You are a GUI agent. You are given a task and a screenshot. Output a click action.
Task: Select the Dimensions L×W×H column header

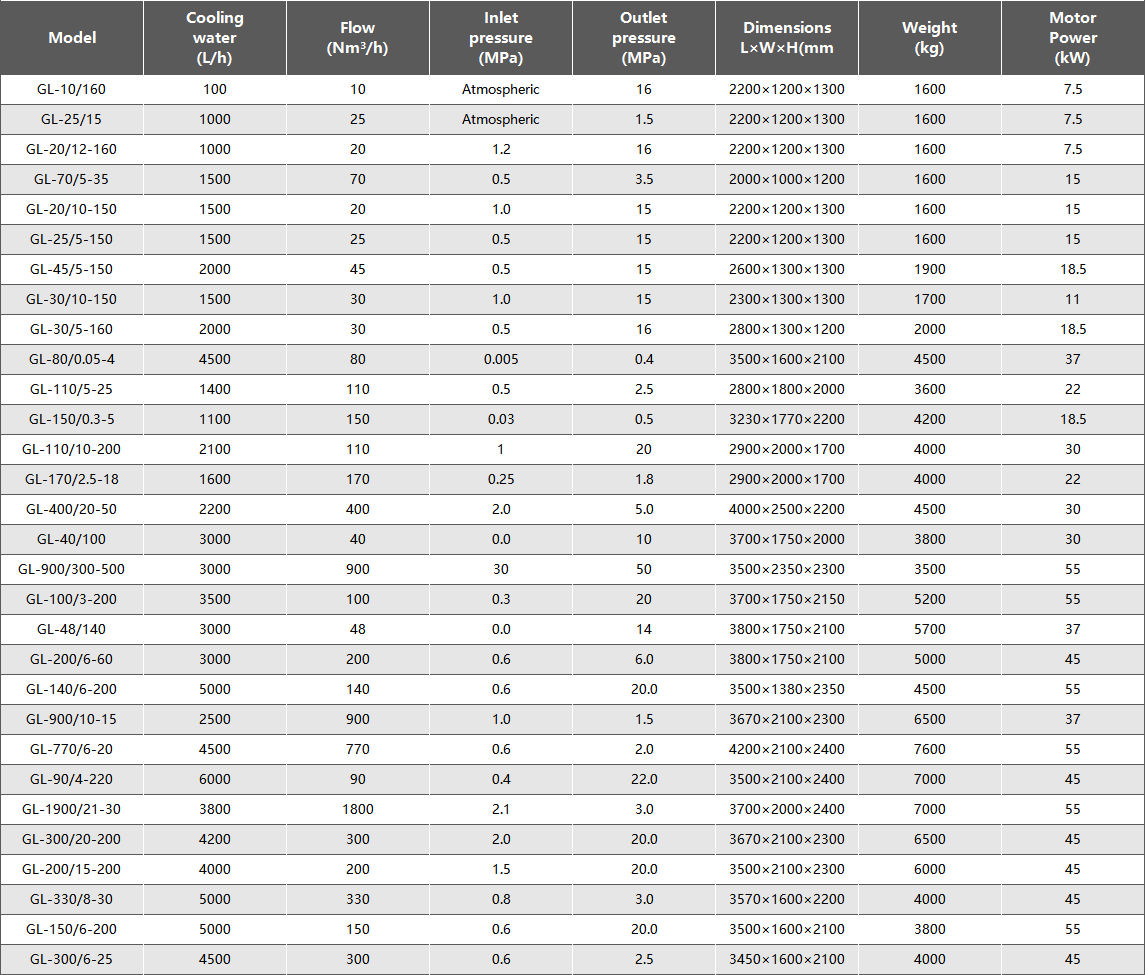[x=787, y=38]
